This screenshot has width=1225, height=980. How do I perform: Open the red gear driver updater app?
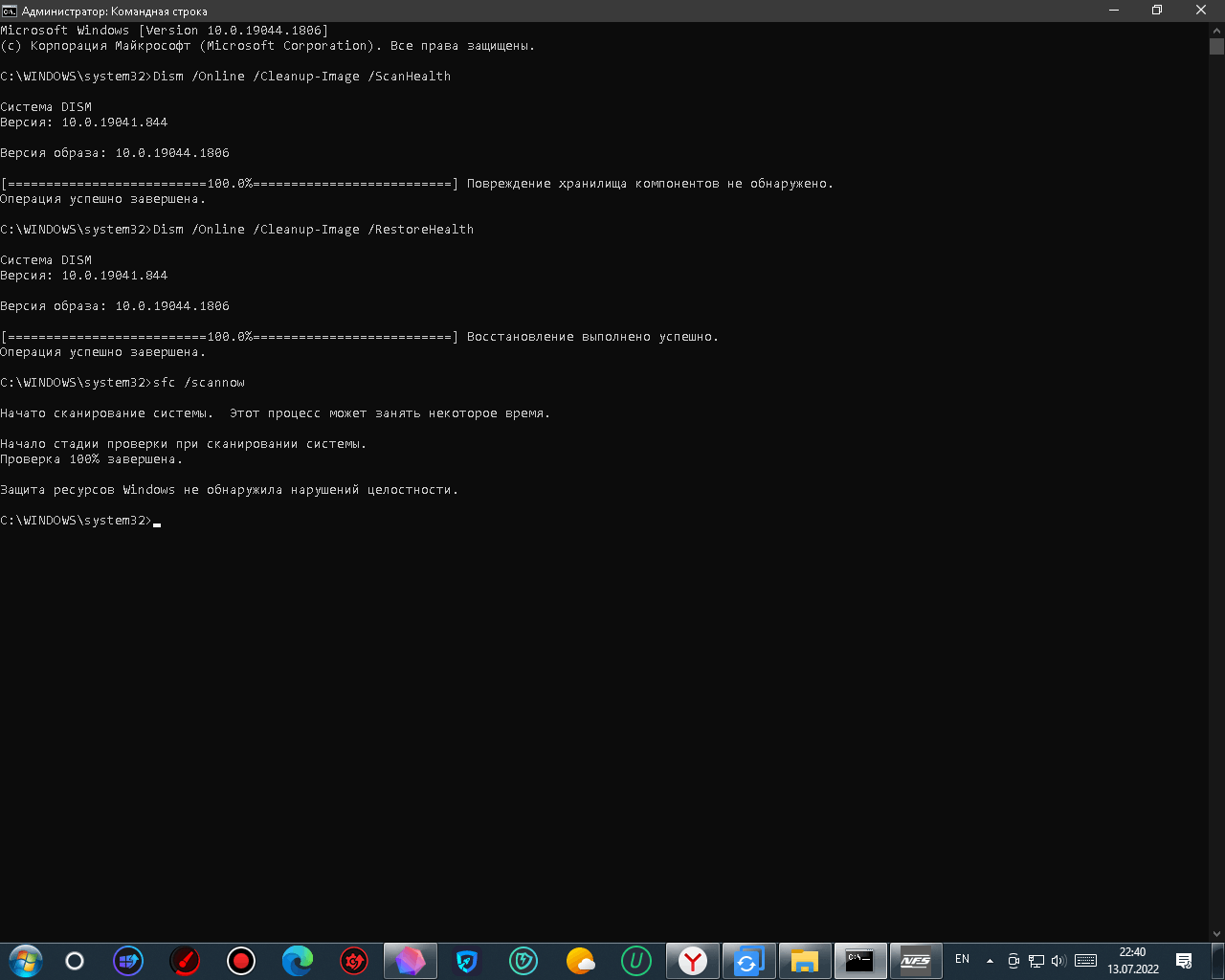pos(354,961)
